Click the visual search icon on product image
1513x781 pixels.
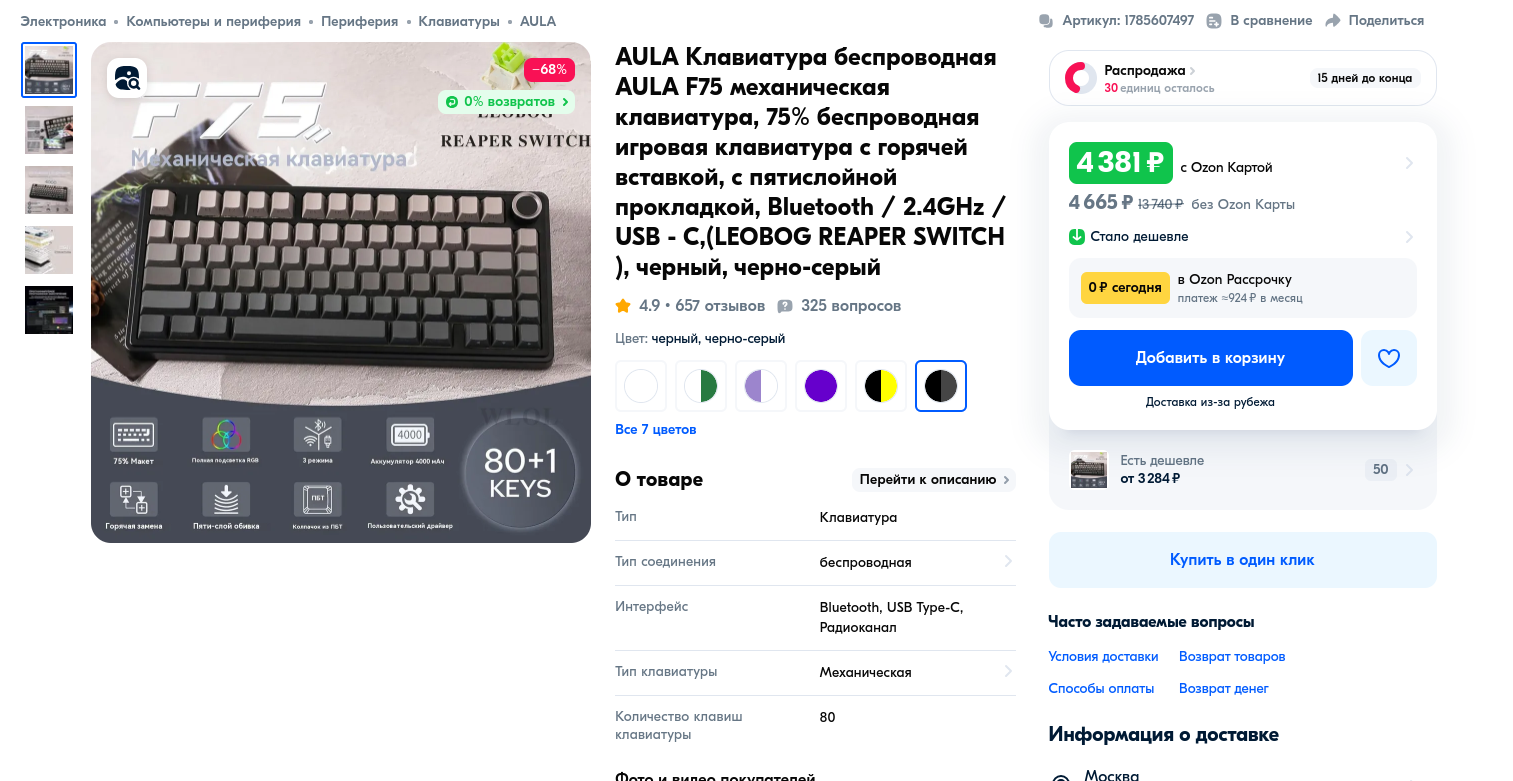tap(127, 78)
